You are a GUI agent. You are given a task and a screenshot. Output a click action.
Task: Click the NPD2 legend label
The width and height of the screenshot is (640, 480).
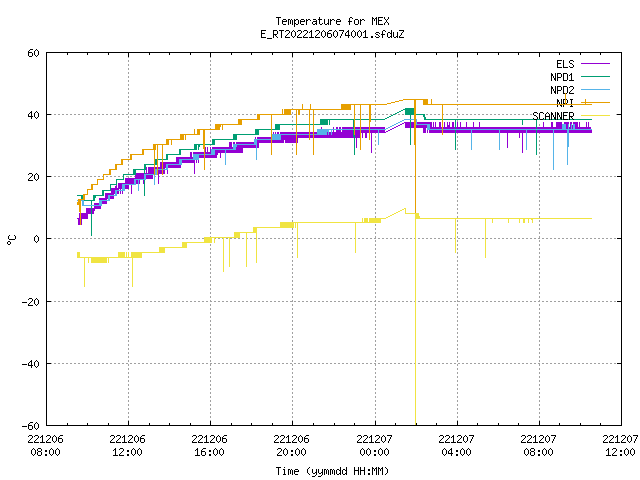[x=562, y=90]
